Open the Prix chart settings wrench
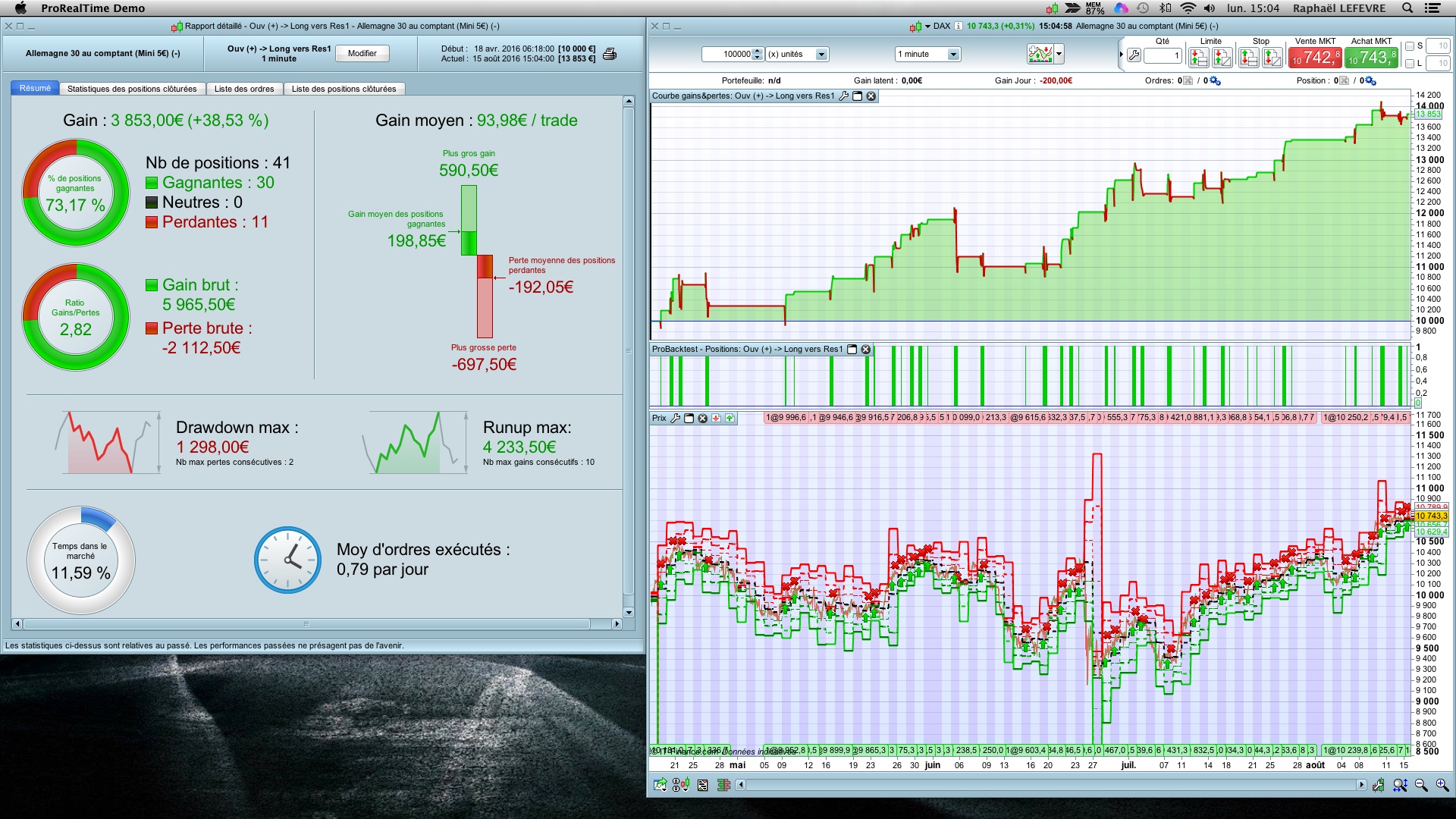This screenshot has width=1456, height=819. coord(675,418)
